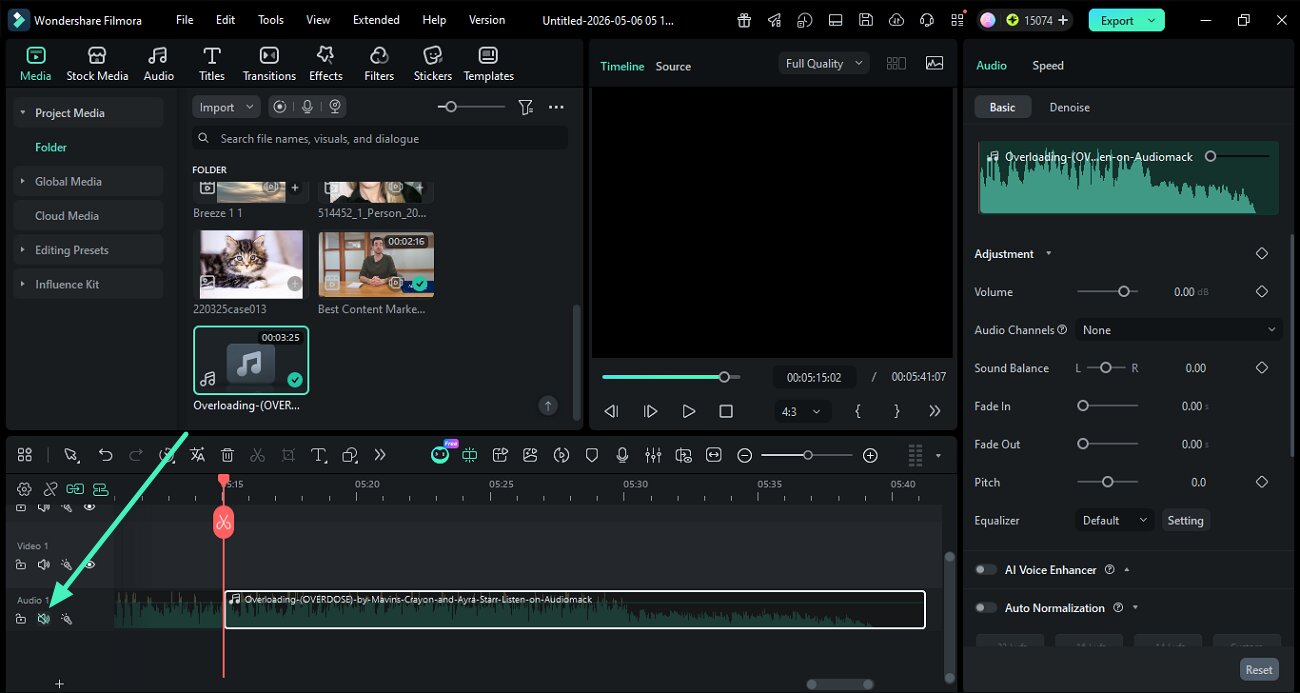The width and height of the screenshot is (1300, 693).
Task: Switch to the Speed tab
Action: tap(1048, 65)
